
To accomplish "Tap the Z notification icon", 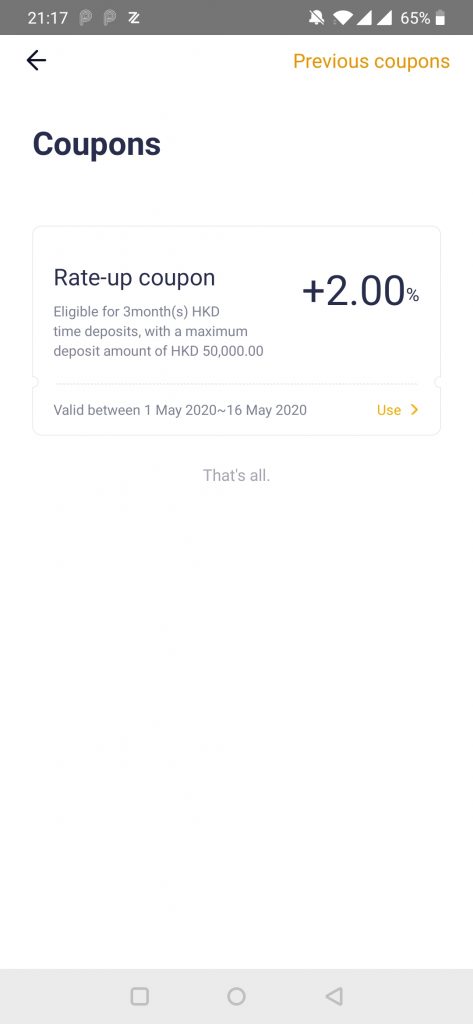I will [x=134, y=18].
